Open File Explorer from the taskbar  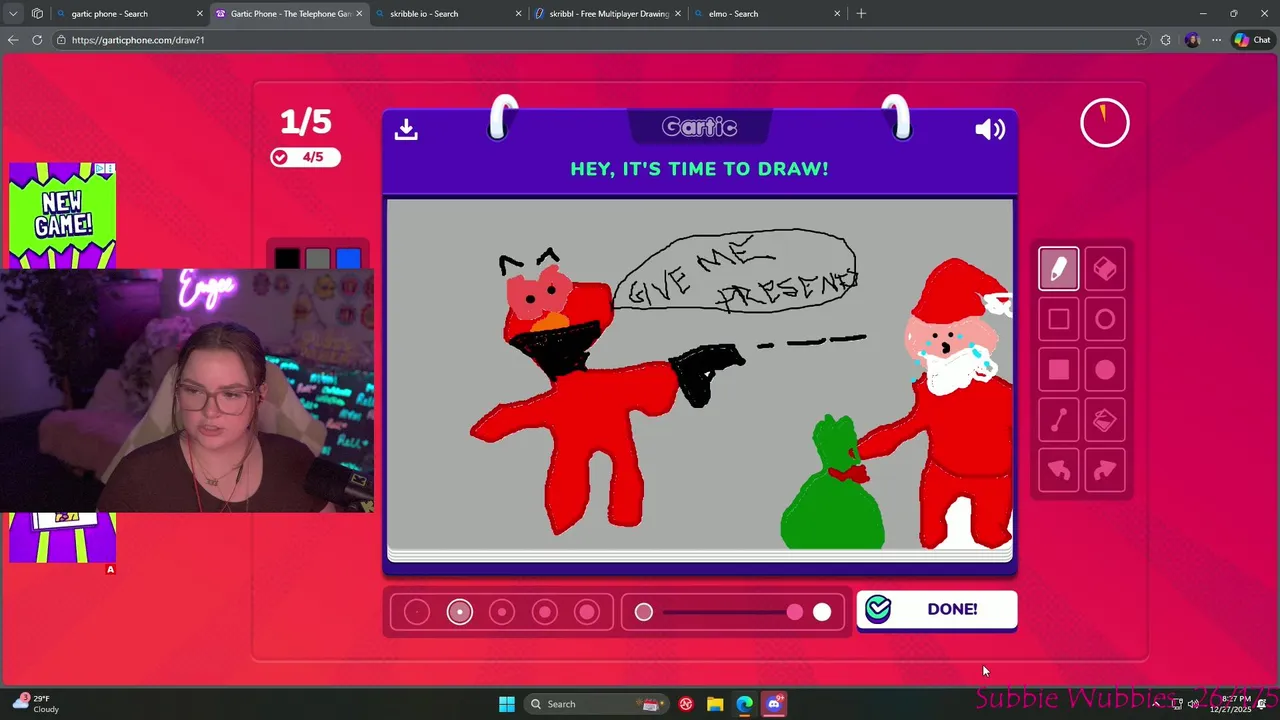[x=715, y=704]
